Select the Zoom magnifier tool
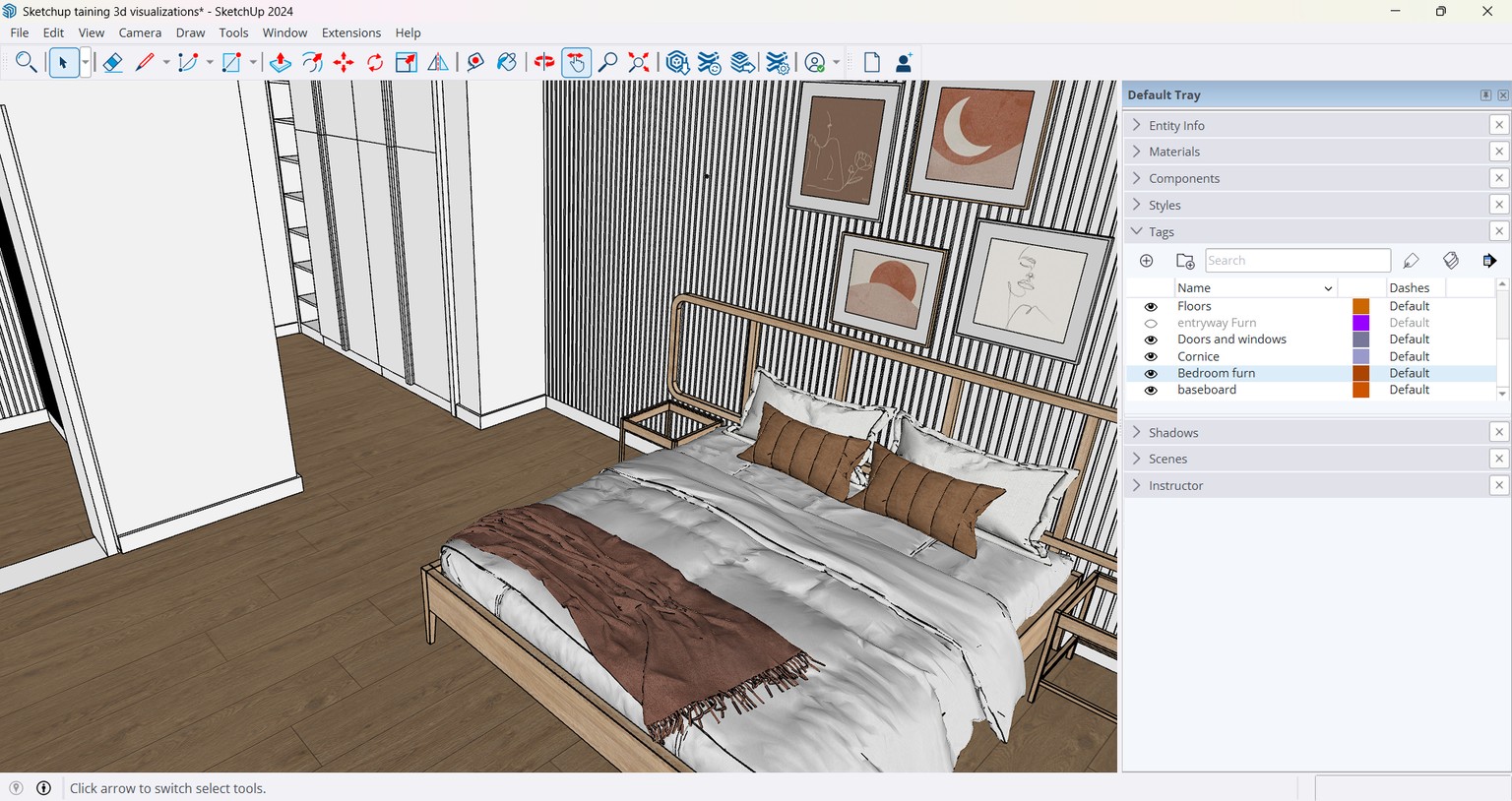Viewport: 1512px width, 801px height. (607, 63)
